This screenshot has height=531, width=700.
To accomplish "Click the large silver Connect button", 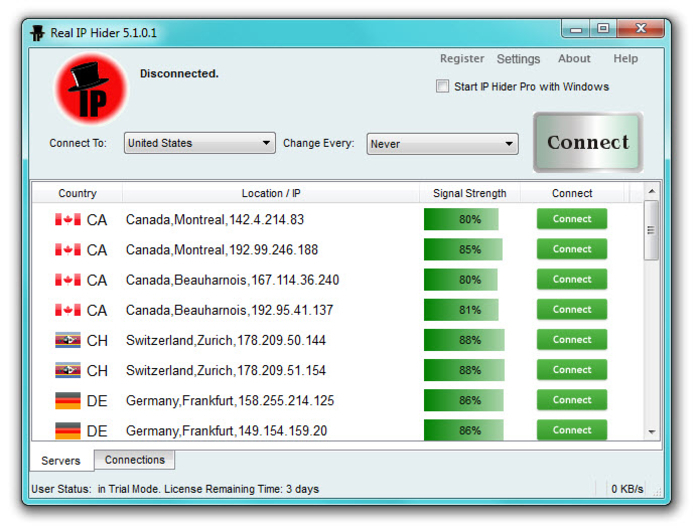I will pyautogui.click(x=588, y=142).
